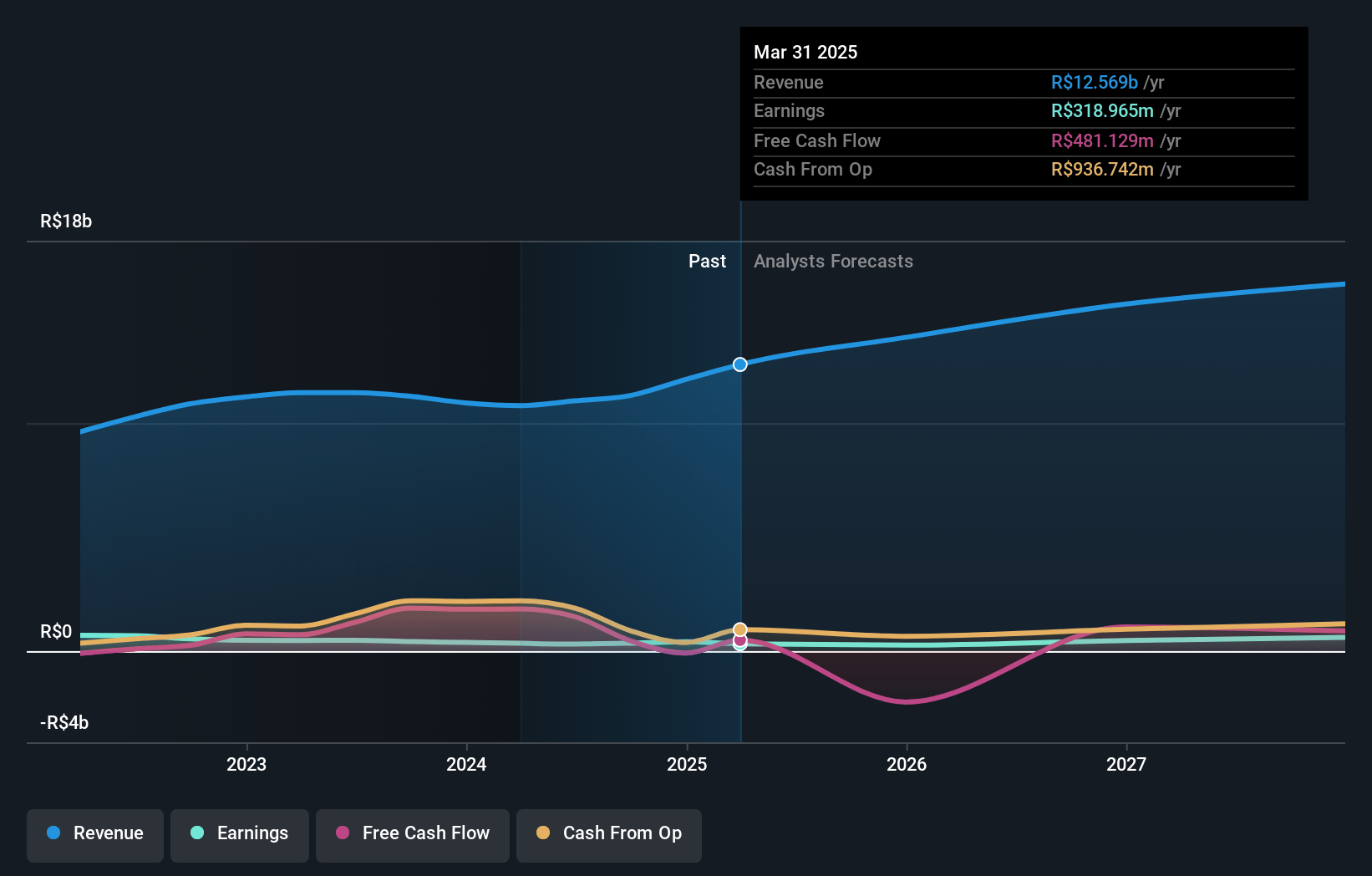Click the Analysts Forecasts label
1372x876 pixels.
pos(833,262)
